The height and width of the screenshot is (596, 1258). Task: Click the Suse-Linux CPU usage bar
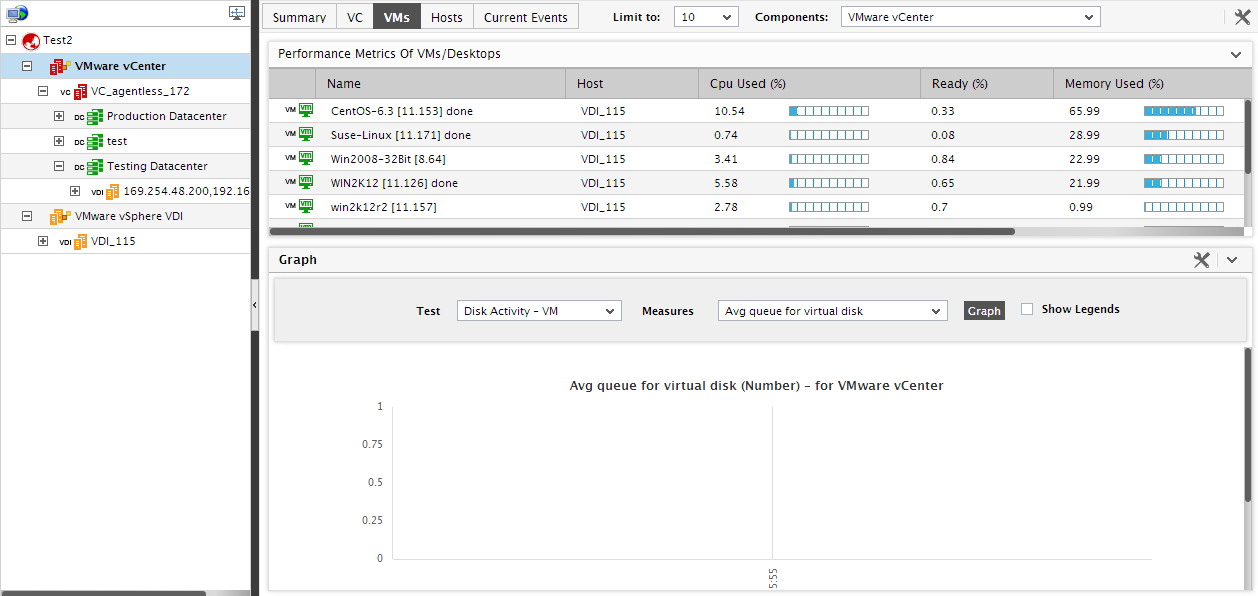point(829,135)
